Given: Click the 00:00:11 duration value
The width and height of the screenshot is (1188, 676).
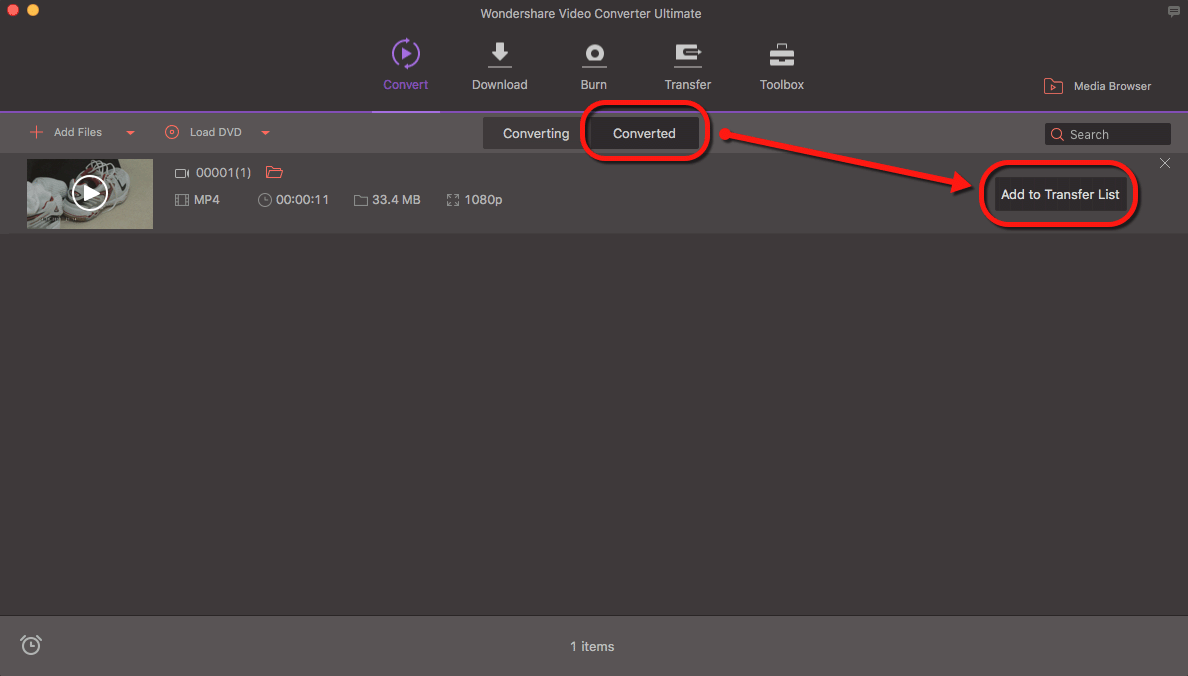Looking at the screenshot, I should pos(302,200).
